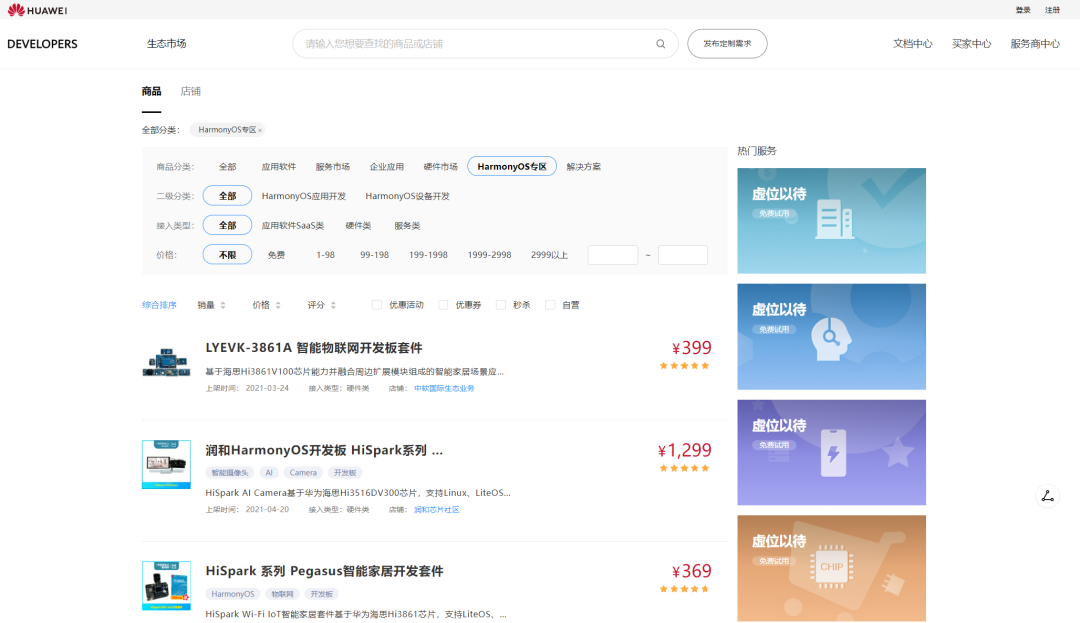This screenshot has height=623, width=1080.
Task: Select price range 99-198
Action: [374, 255]
